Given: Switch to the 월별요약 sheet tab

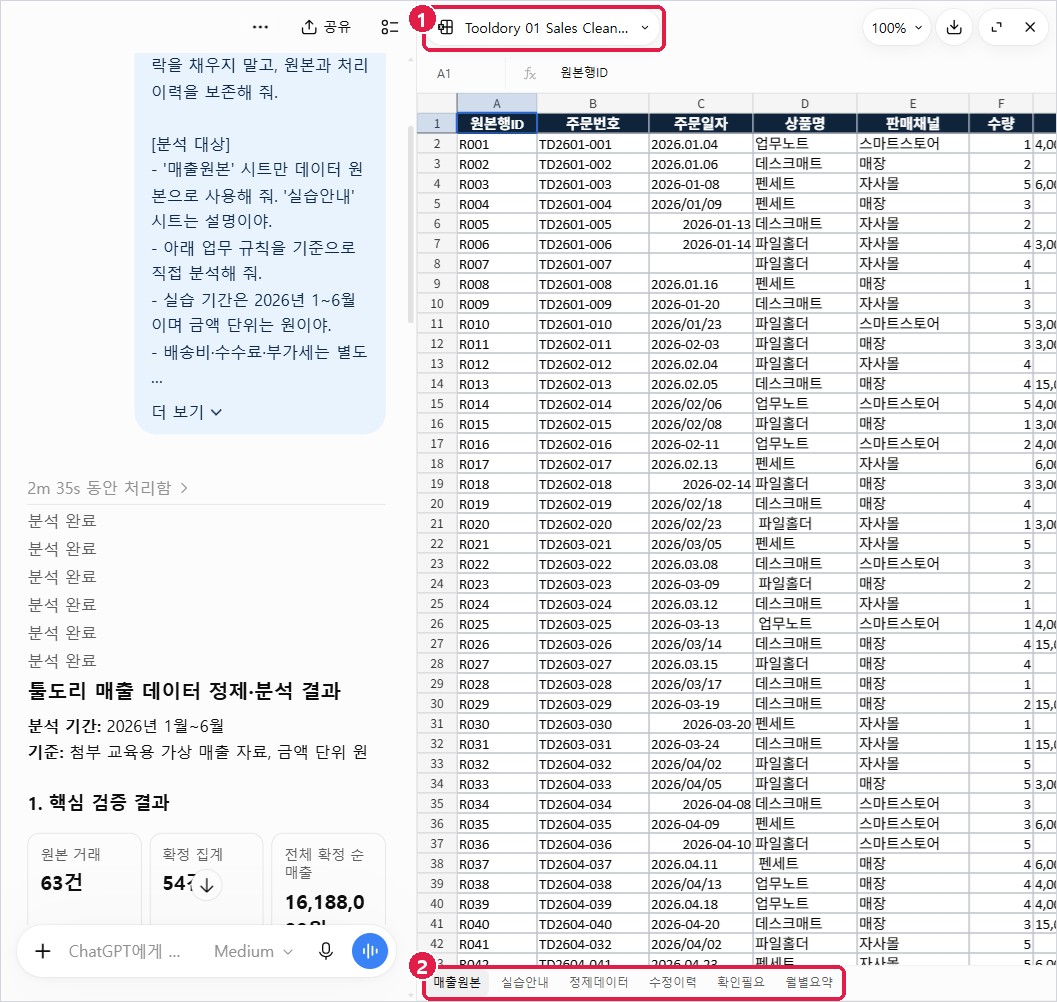Looking at the screenshot, I should [809, 982].
